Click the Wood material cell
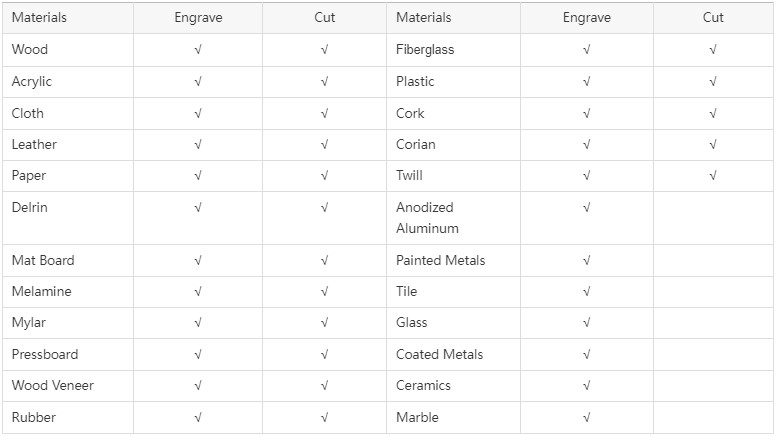The width and height of the screenshot is (777, 437). 68,50
